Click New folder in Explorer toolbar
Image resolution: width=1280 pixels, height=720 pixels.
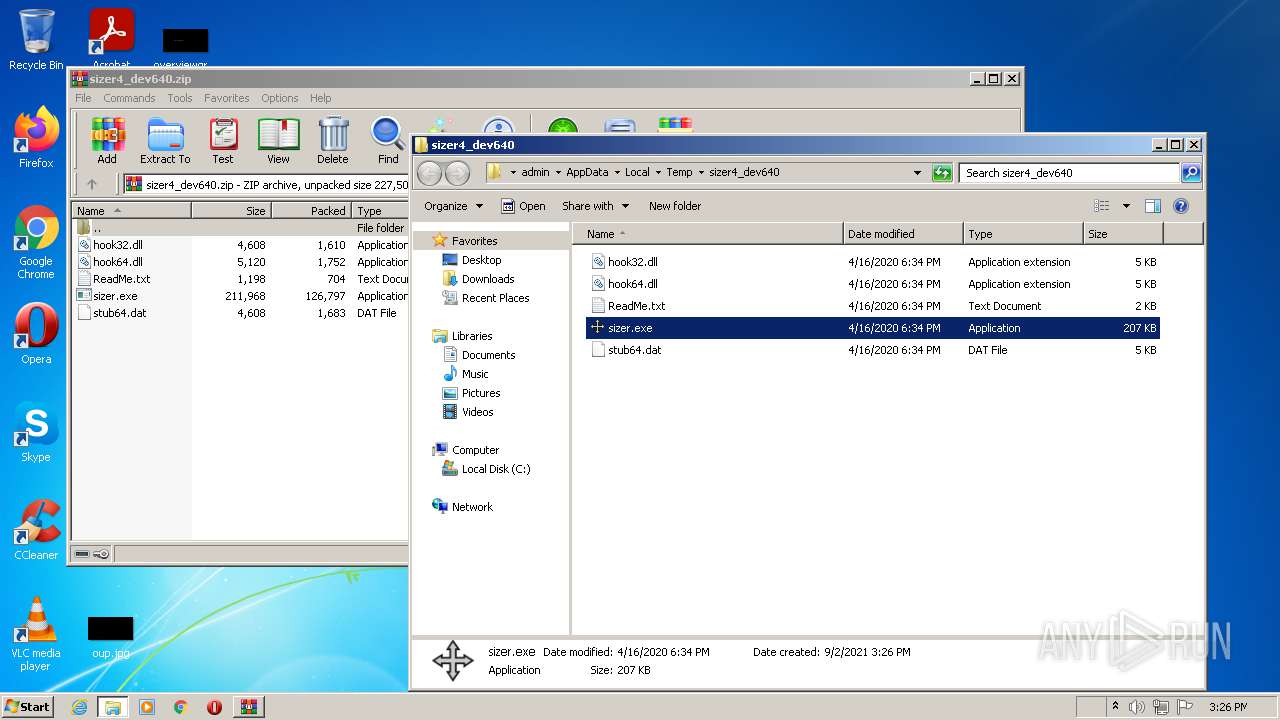tap(675, 206)
